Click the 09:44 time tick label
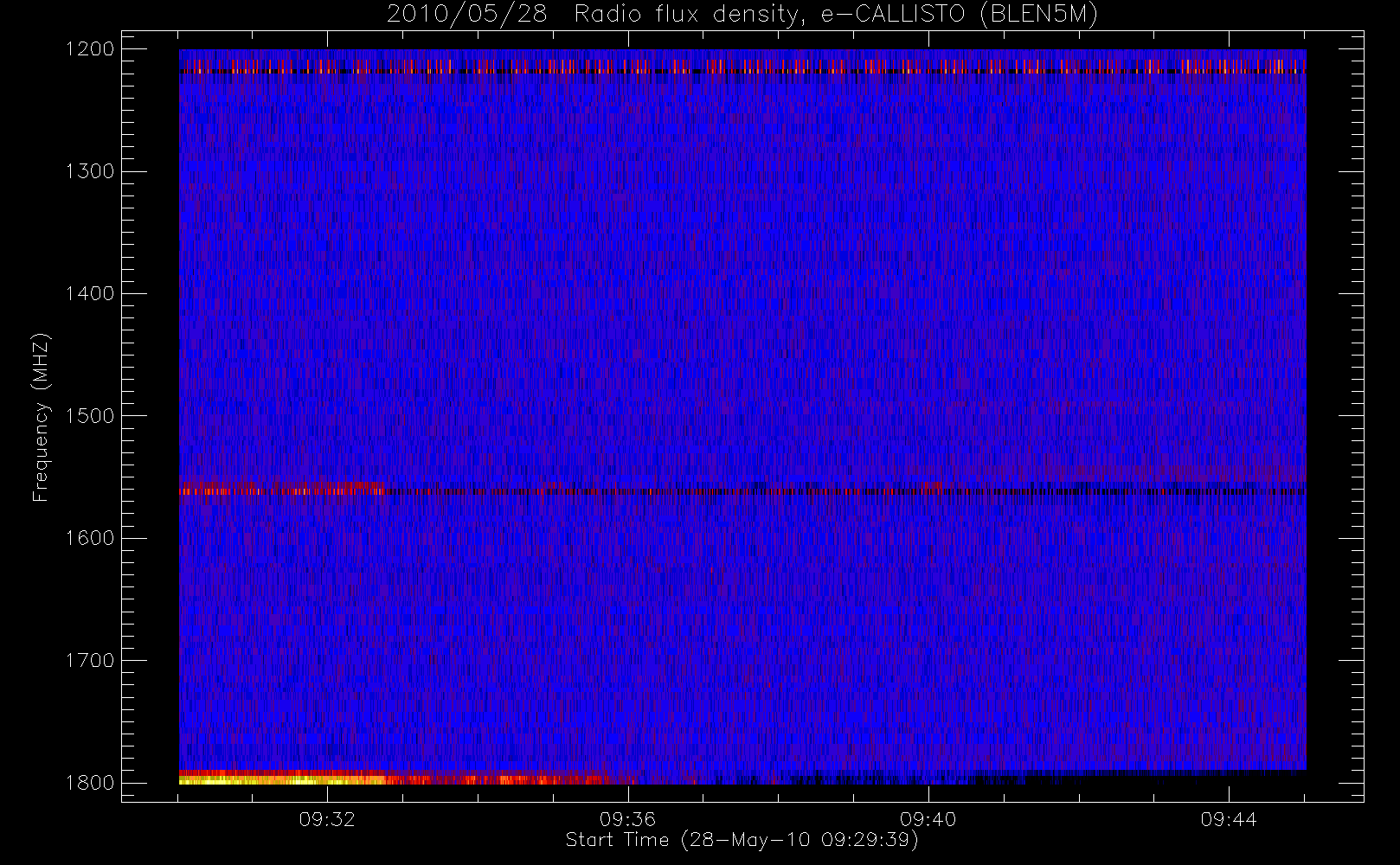This screenshot has width=1400, height=865. 1228,819
